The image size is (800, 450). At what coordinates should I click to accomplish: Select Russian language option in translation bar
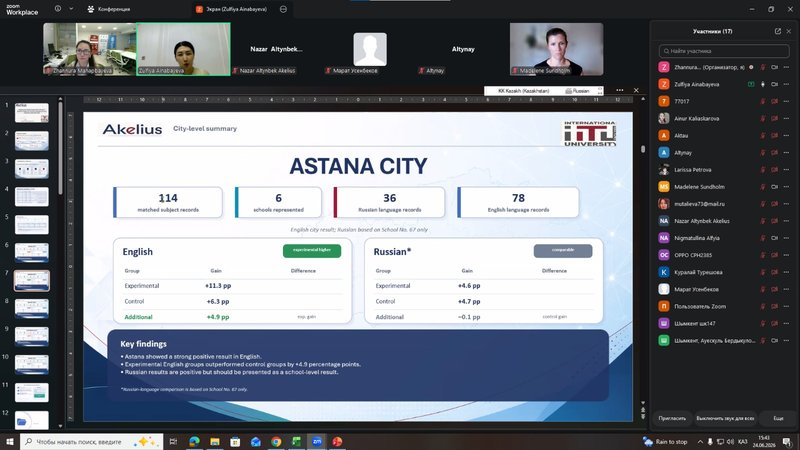tap(577, 90)
